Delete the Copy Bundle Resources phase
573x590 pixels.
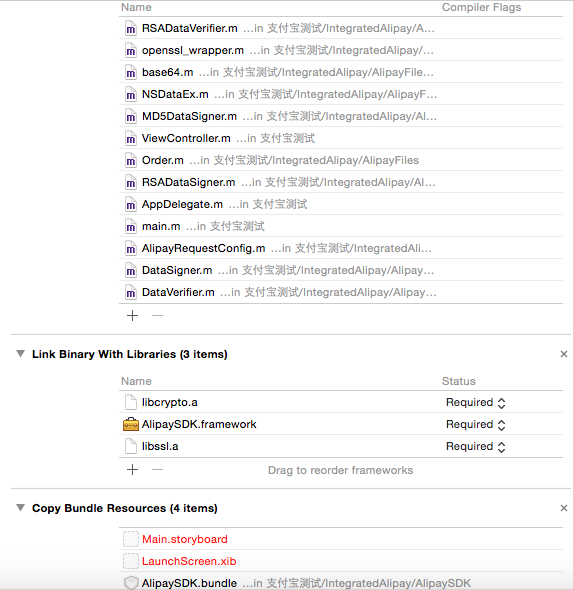point(564,508)
